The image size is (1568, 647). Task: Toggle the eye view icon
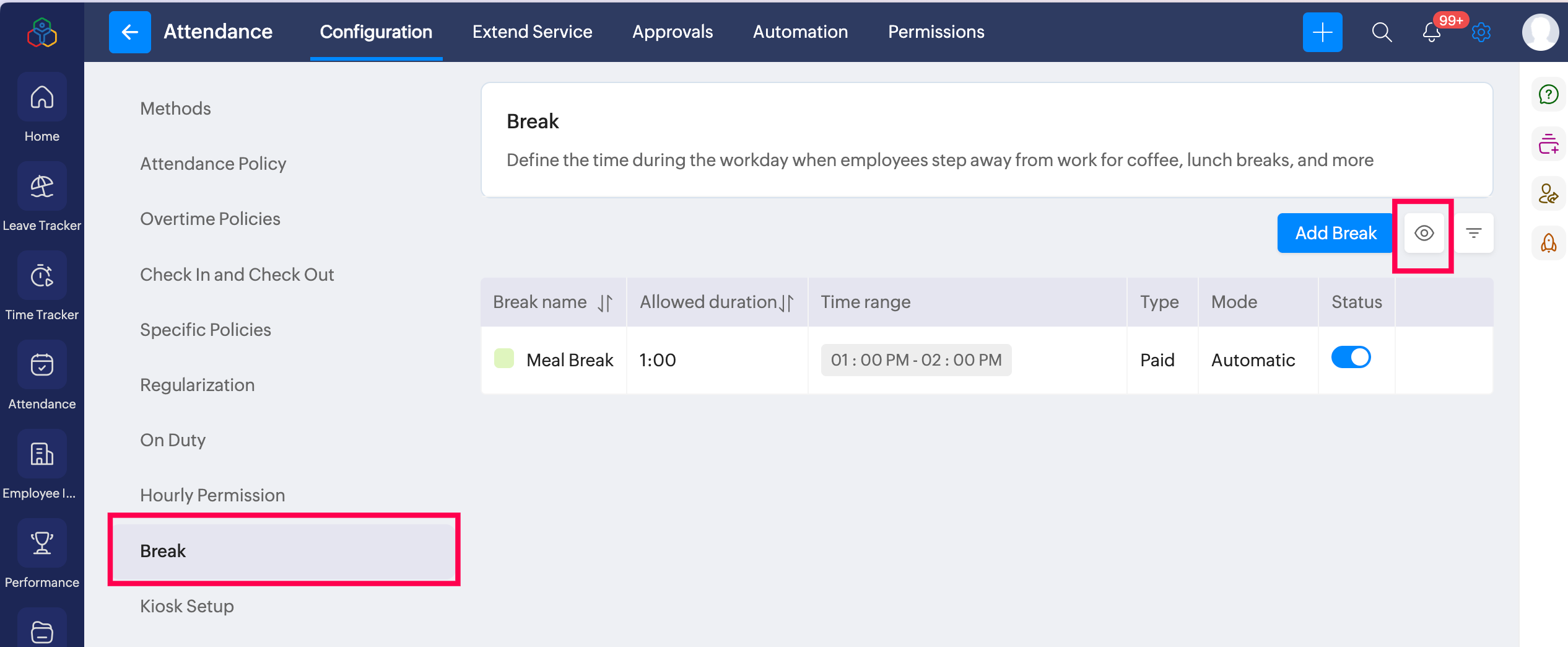point(1424,234)
